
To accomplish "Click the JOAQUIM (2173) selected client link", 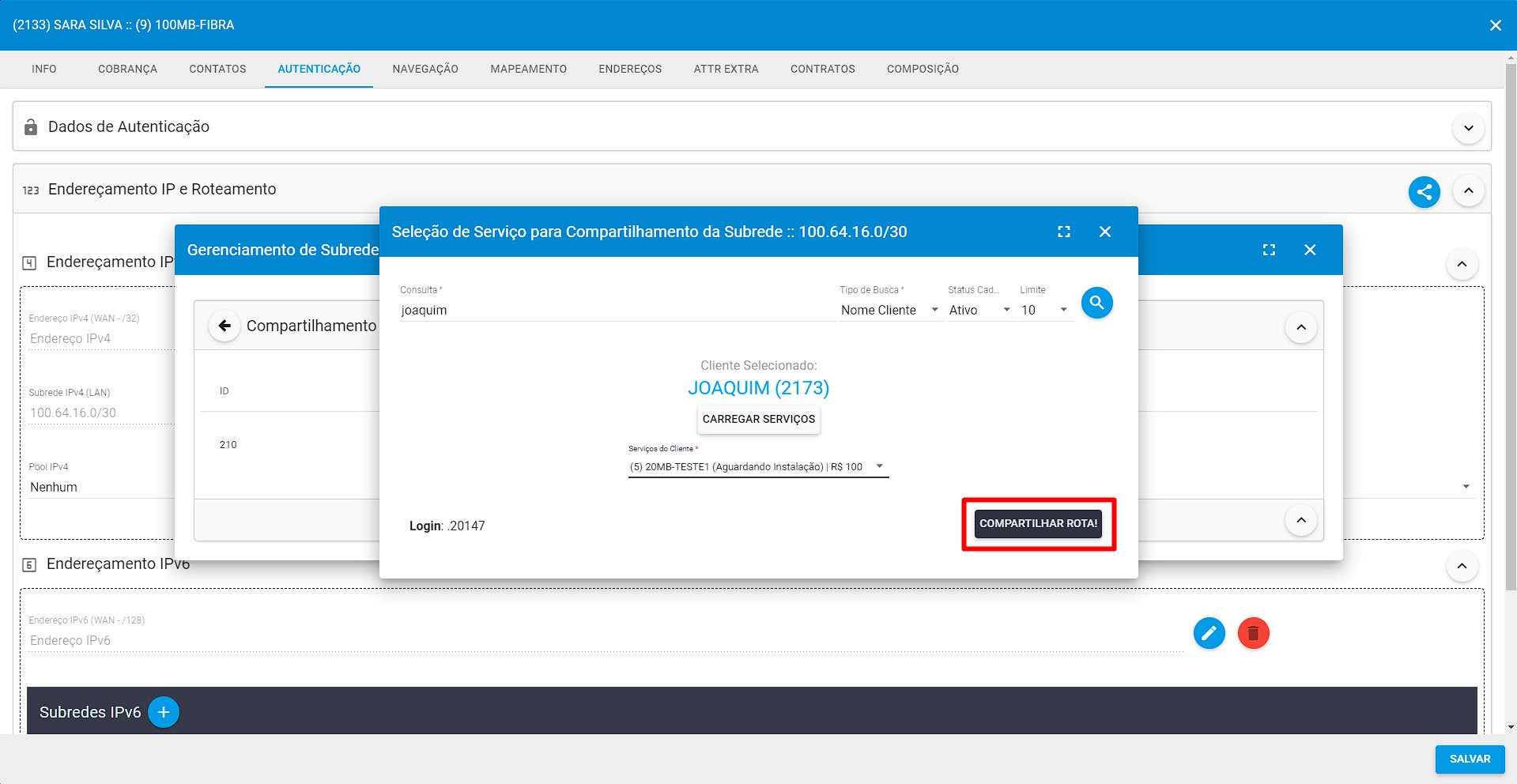I will click(x=758, y=388).
